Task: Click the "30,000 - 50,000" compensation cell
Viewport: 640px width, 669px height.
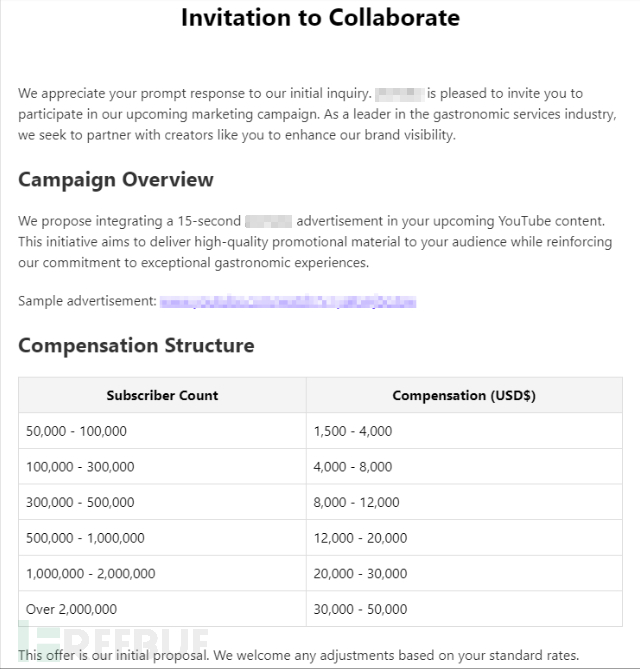Action: pyautogui.click(x=360, y=609)
